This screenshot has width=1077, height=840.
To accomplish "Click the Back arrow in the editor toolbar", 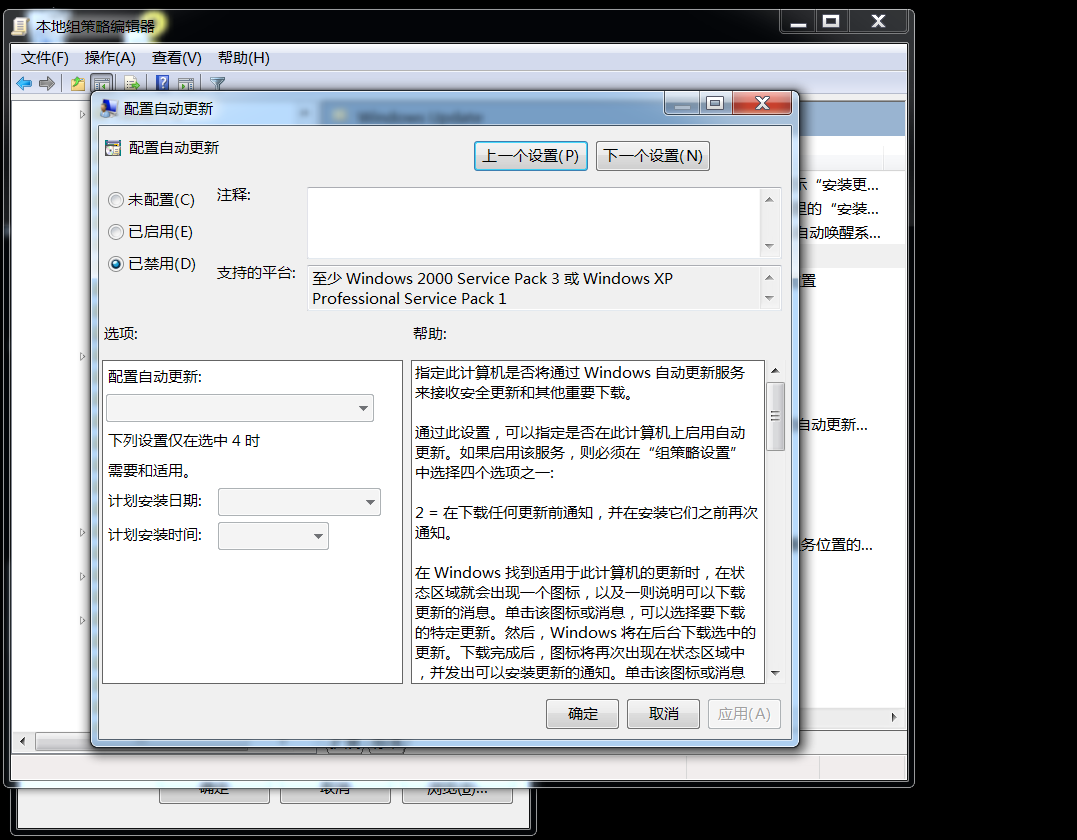I will (24, 84).
